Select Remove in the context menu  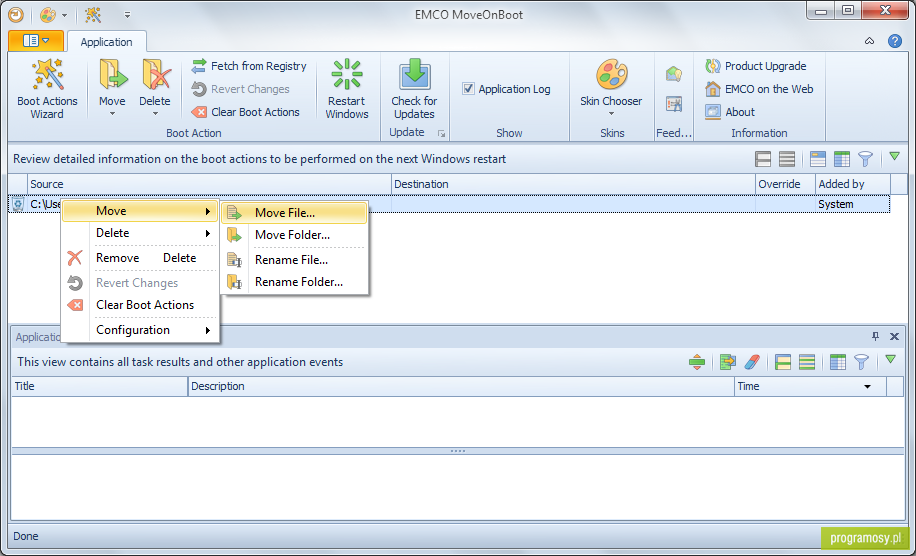pyautogui.click(x=140, y=258)
